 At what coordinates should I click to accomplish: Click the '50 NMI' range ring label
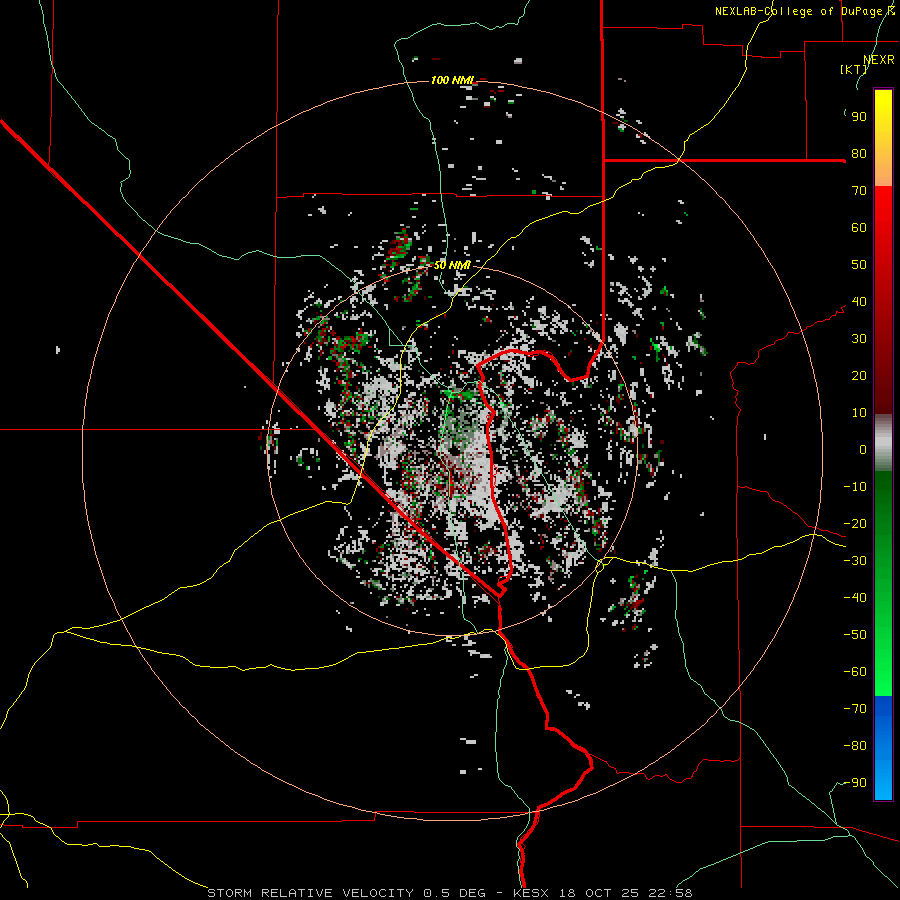pyautogui.click(x=452, y=265)
